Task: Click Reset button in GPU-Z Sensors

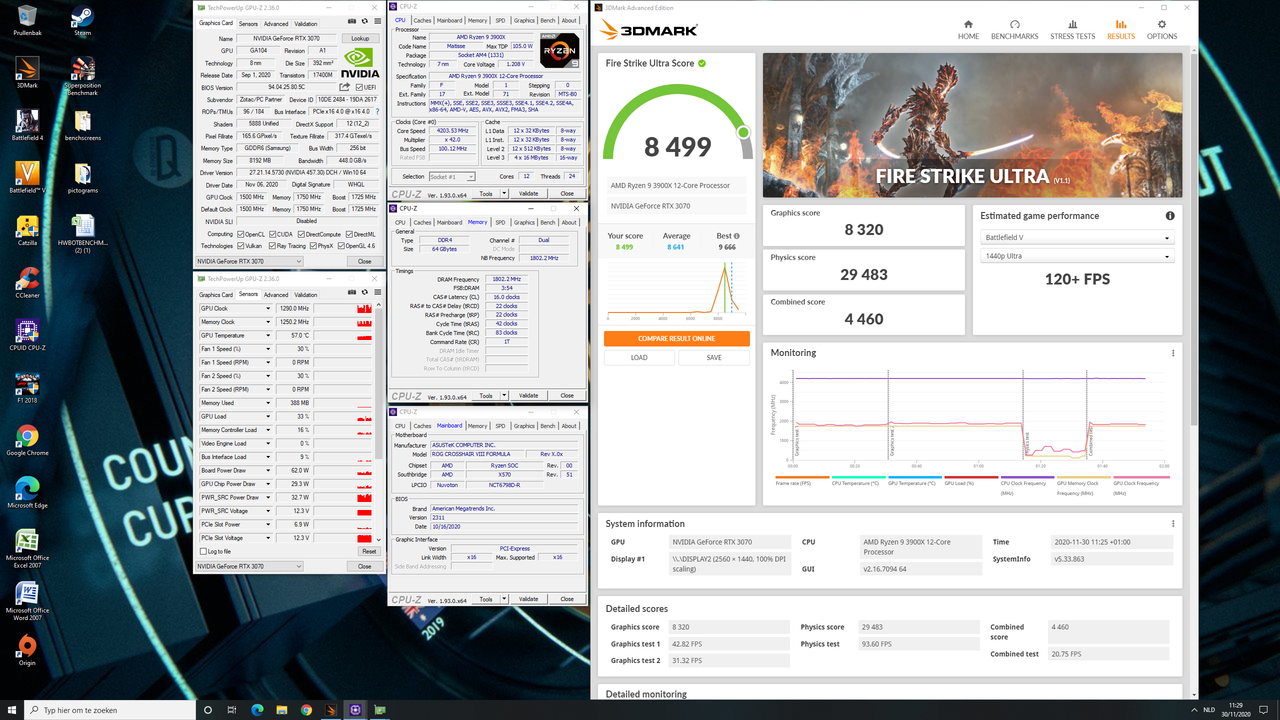Action: click(369, 551)
